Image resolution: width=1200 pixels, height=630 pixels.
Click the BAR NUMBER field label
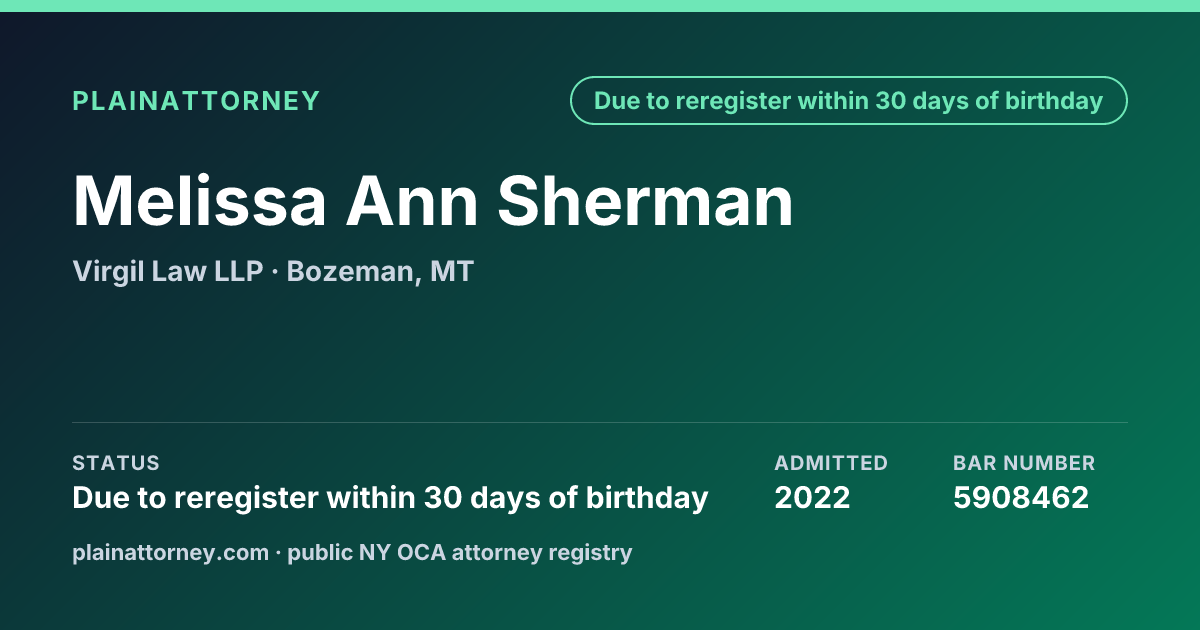point(1024,463)
